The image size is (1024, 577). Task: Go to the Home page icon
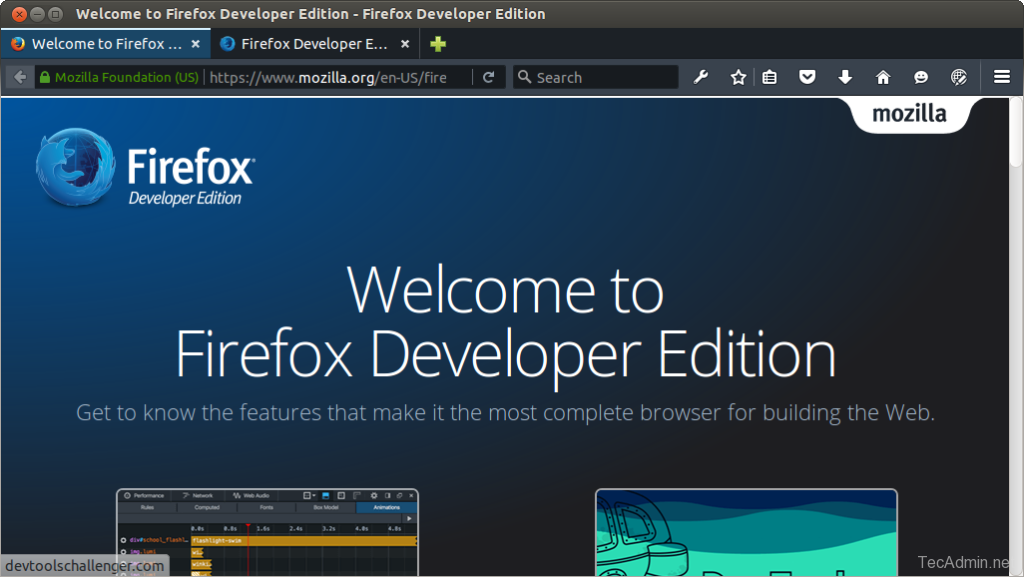pos(882,77)
